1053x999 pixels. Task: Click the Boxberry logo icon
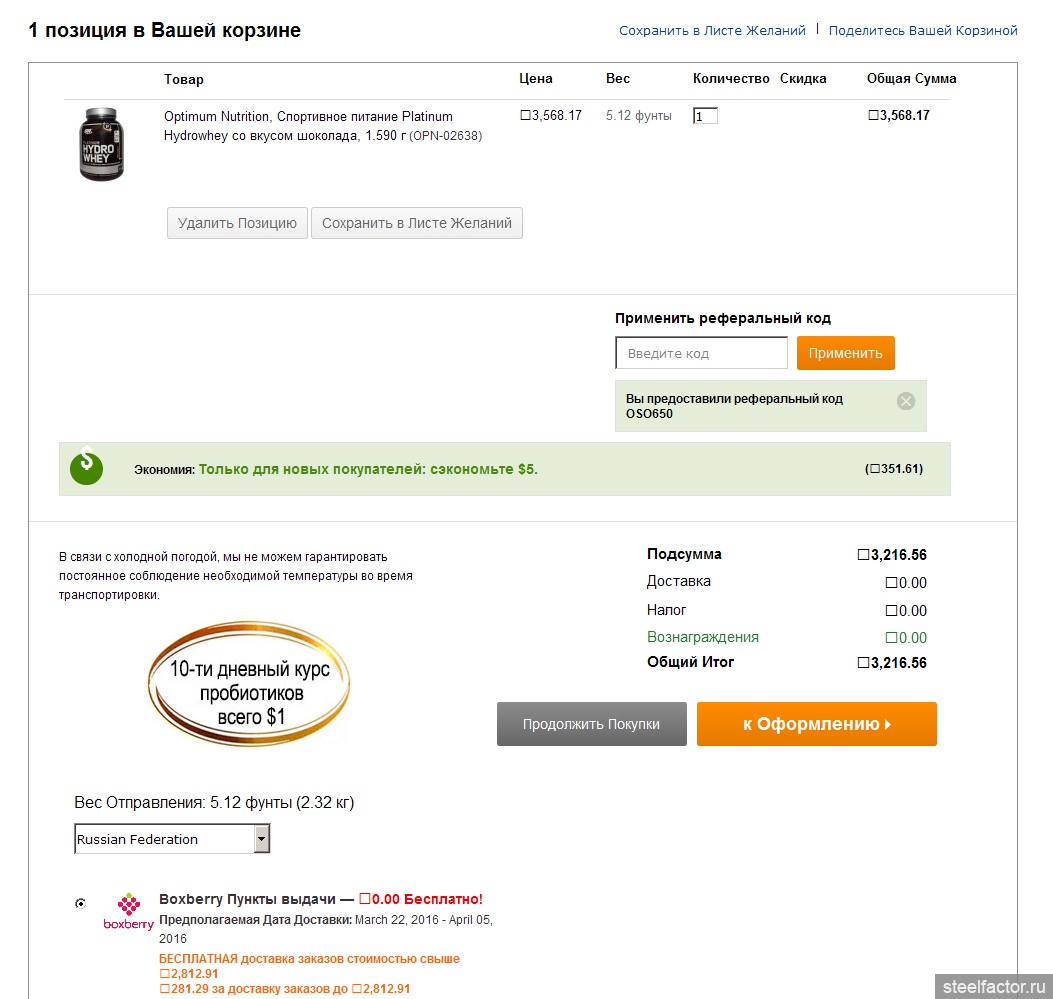pyautogui.click(x=128, y=911)
